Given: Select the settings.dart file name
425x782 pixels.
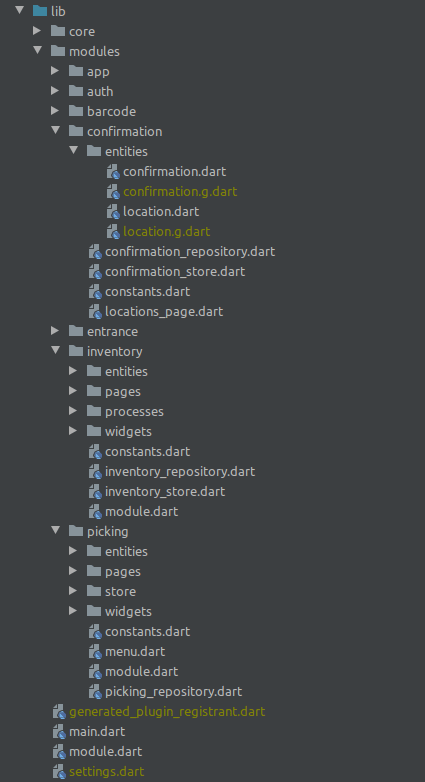Looking at the screenshot, I should pos(107,772).
